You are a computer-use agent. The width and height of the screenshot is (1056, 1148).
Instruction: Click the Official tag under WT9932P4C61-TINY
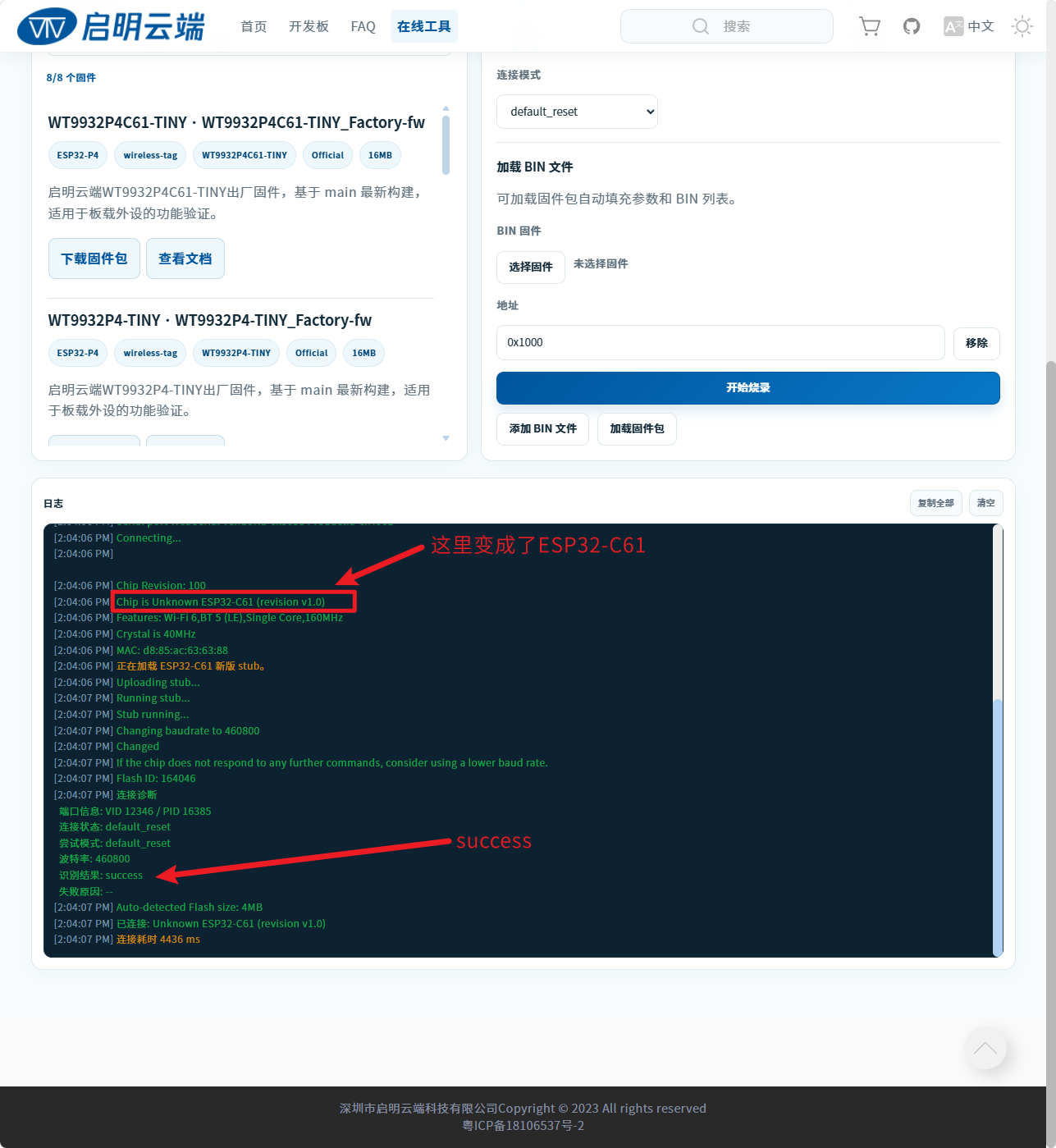tap(327, 155)
